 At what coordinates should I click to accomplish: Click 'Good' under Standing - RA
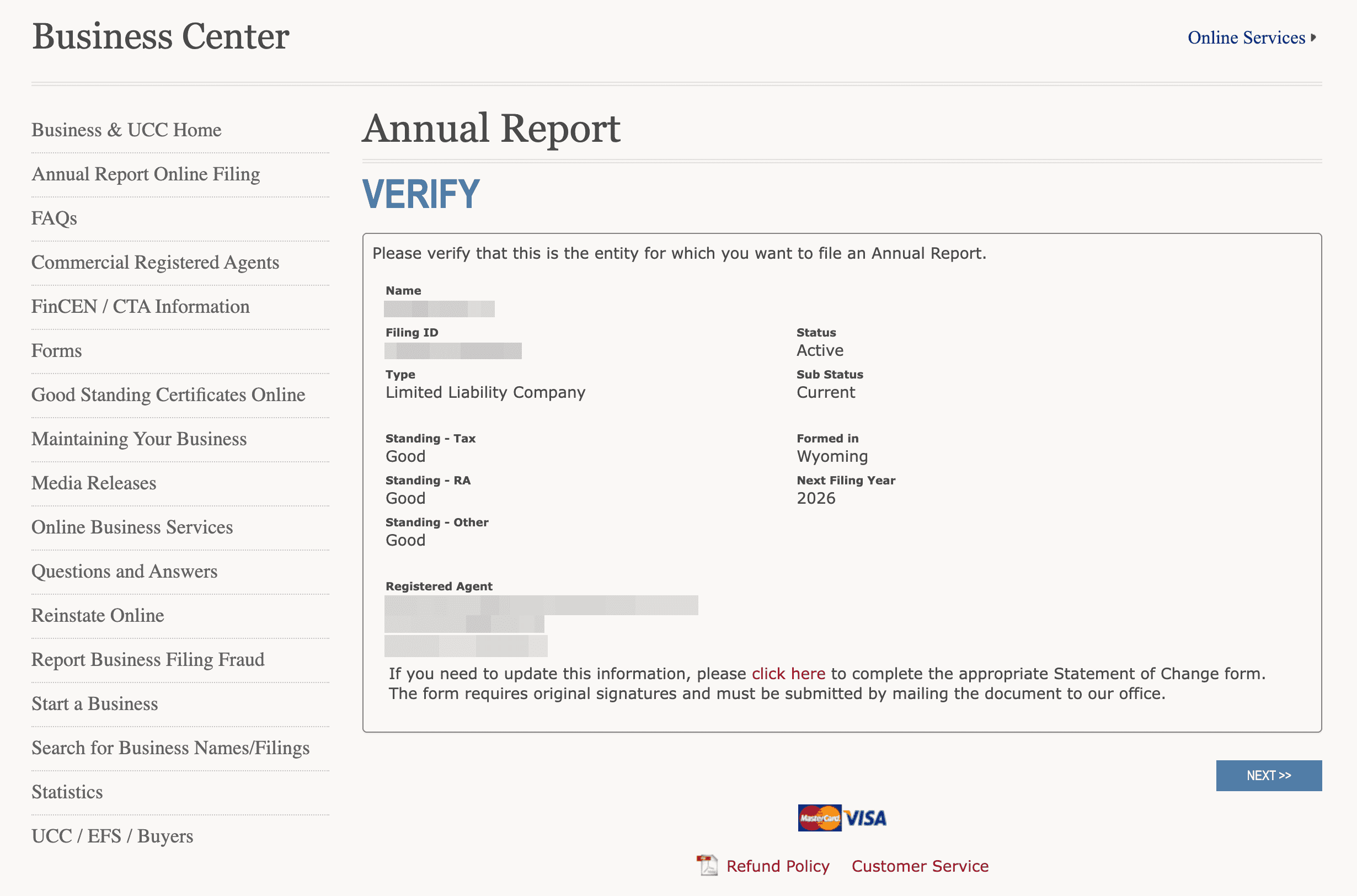coord(405,498)
